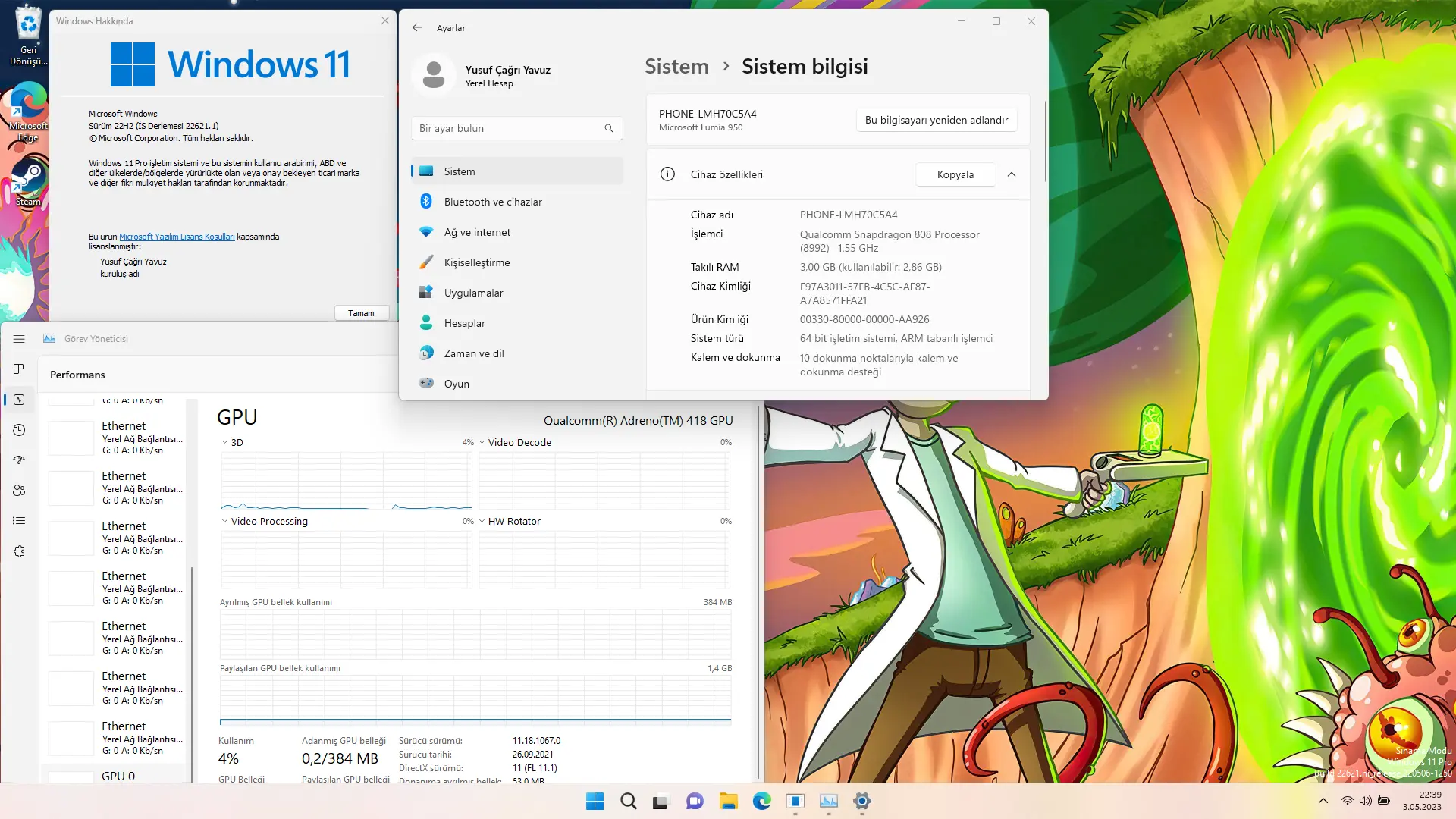The image size is (1456, 819).
Task: Open Task Manager hamburger navigation menu
Action: click(19, 339)
